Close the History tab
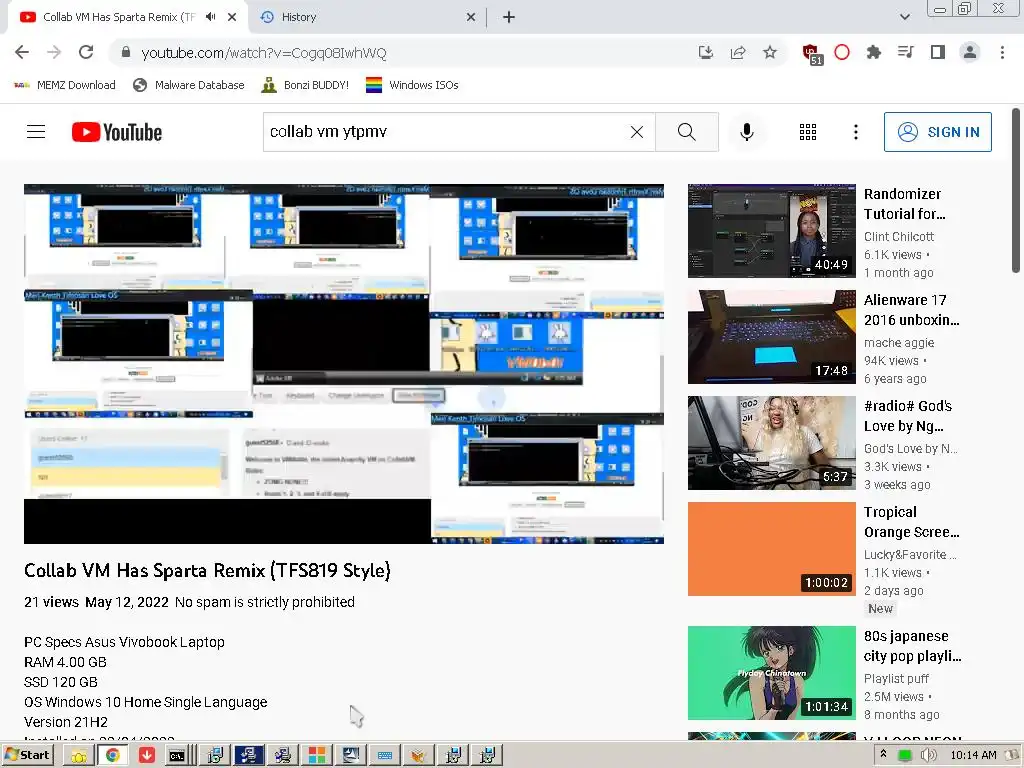The height and width of the screenshot is (768, 1024). 471,17
